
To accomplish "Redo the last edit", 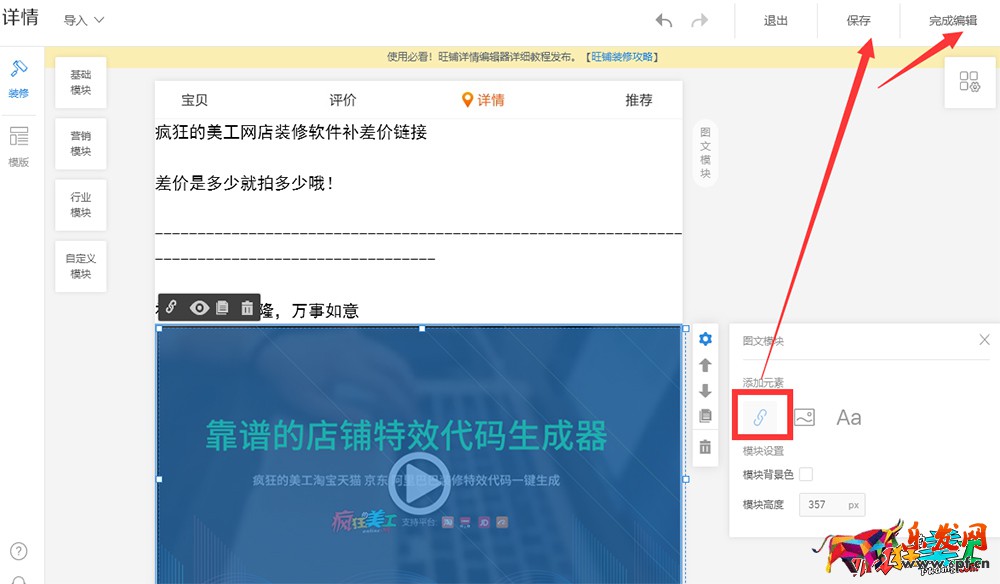I will pos(700,20).
